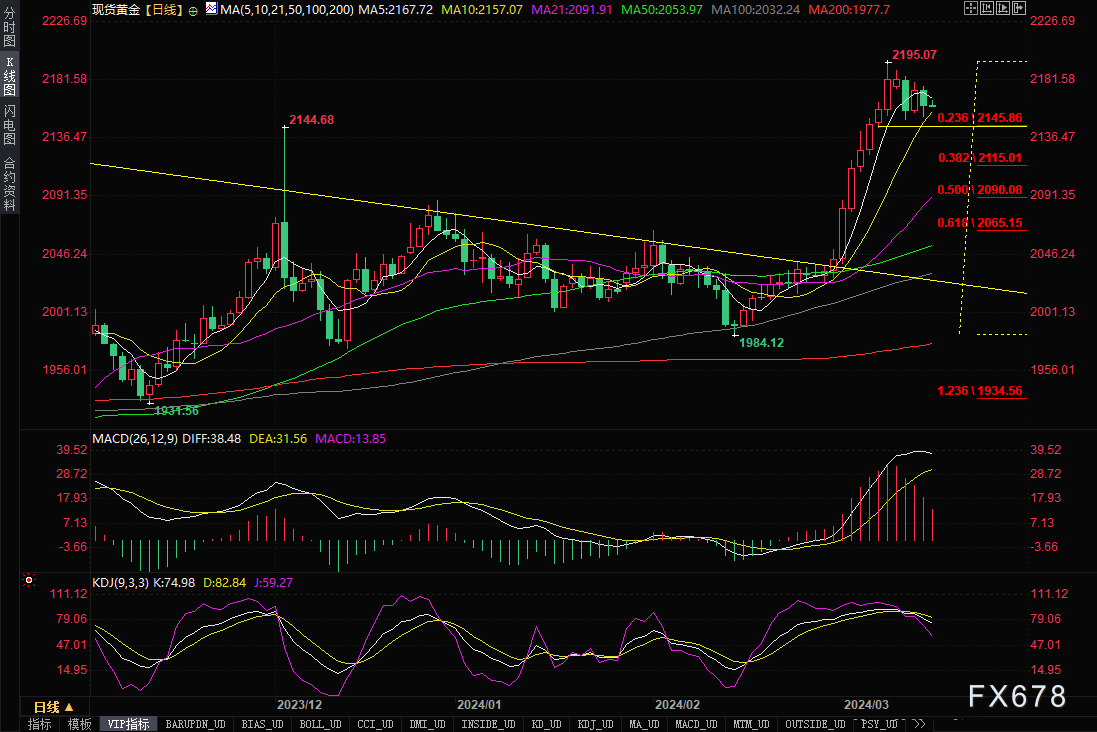Choose the DMI_UD indicator
This screenshot has height=732, width=1097.
click(427, 724)
